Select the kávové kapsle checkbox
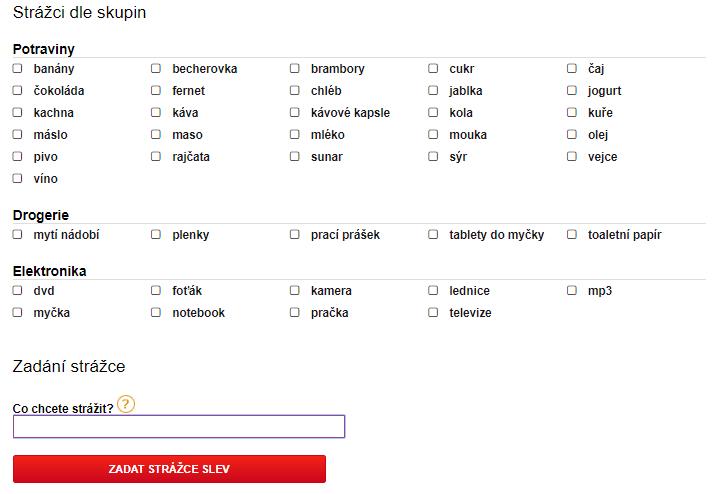Viewport: 727px width, 494px height. click(294, 112)
